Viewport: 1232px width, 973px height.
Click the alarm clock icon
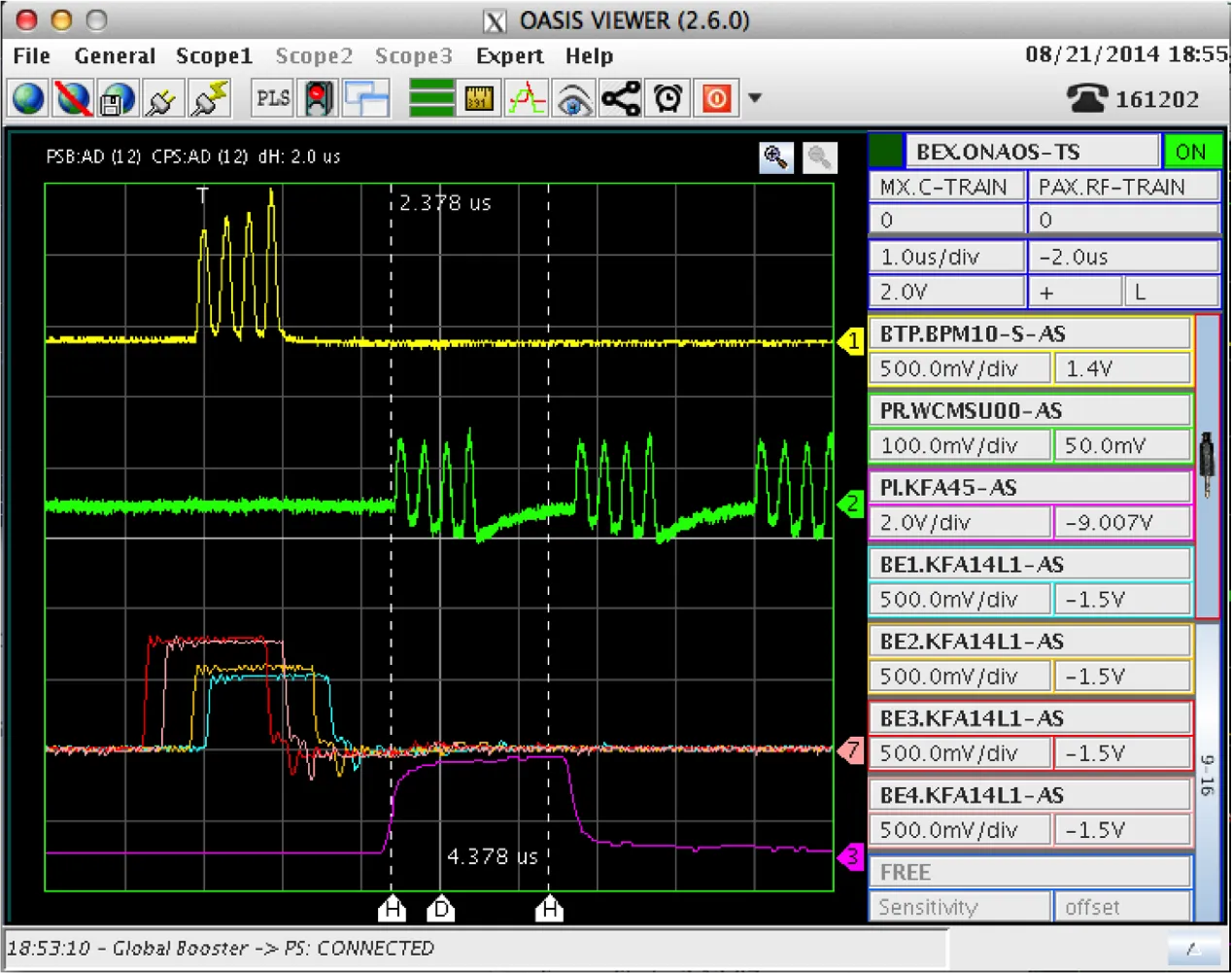[x=667, y=99]
